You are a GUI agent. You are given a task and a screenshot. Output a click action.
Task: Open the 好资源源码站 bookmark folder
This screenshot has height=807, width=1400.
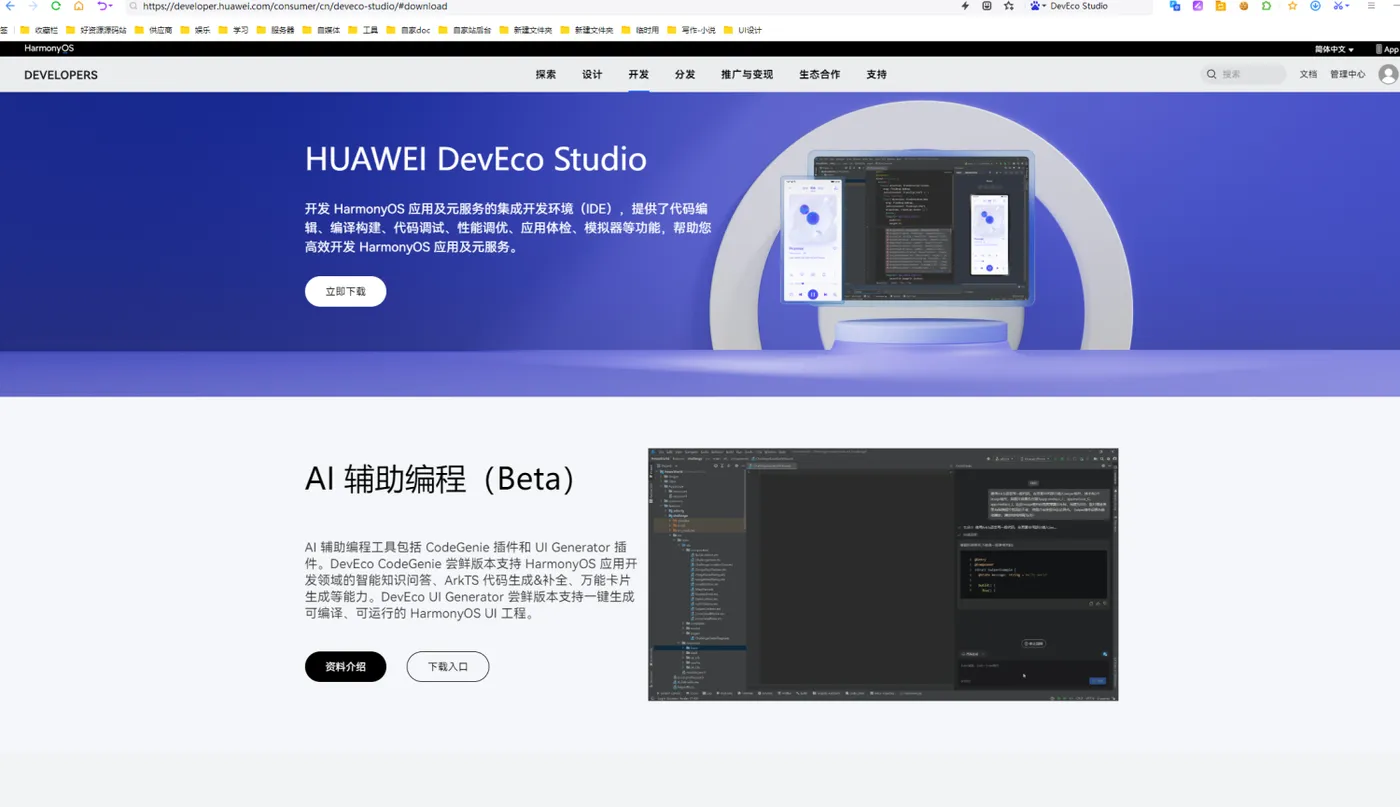96,30
